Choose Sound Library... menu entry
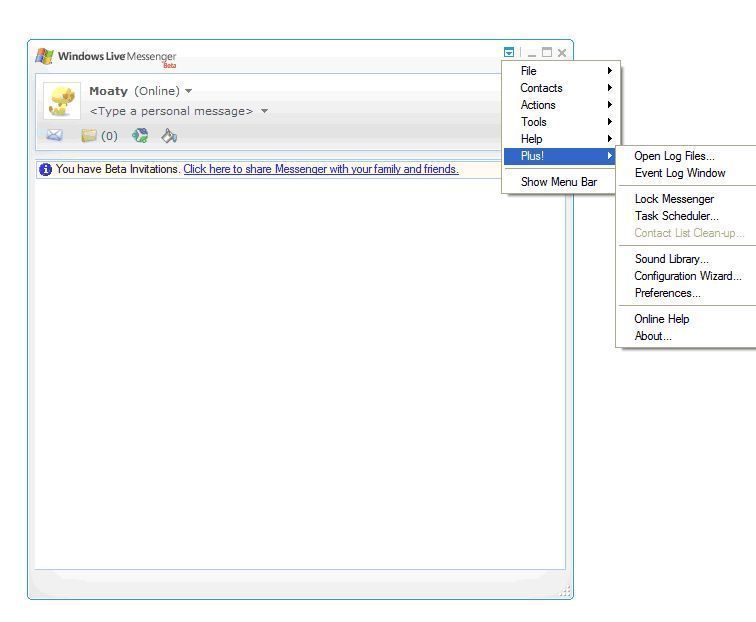Screen dimensions: 756x622 (x=671, y=259)
